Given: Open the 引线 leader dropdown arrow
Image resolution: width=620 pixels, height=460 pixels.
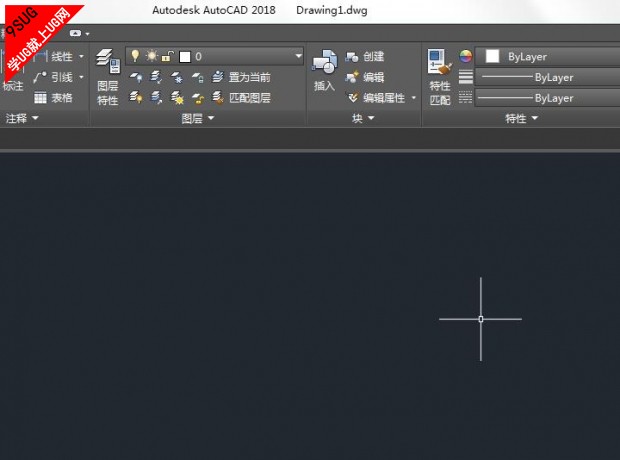Looking at the screenshot, I should [81, 77].
